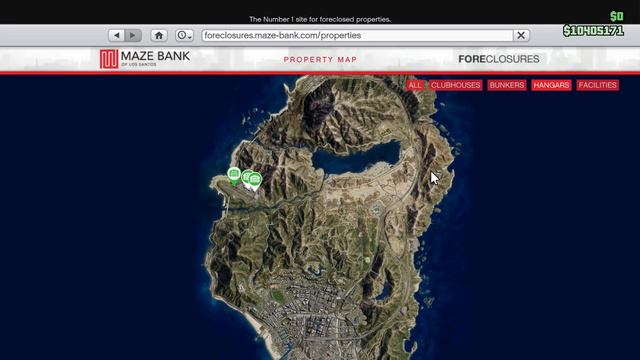Click the foreclosures.maze-bank.com address bar

pyautogui.click(x=357, y=36)
